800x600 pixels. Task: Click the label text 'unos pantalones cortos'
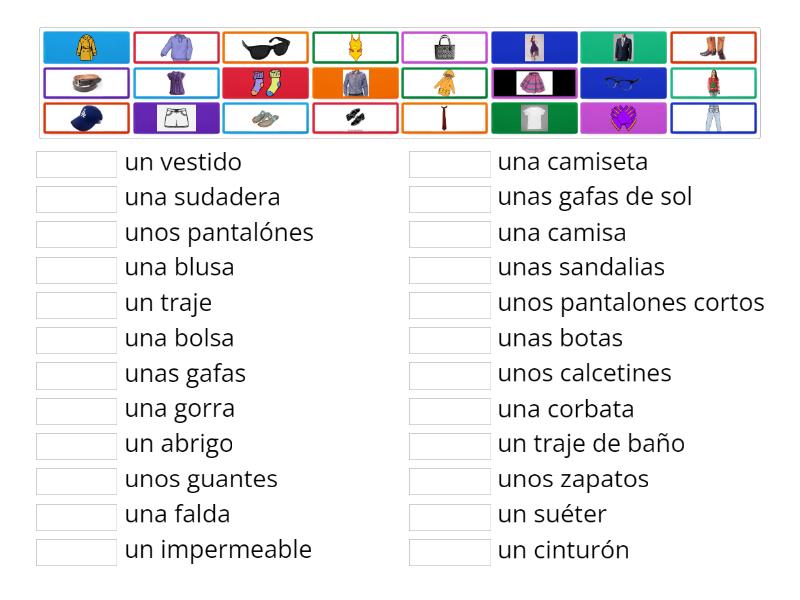(x=630, y=302)
